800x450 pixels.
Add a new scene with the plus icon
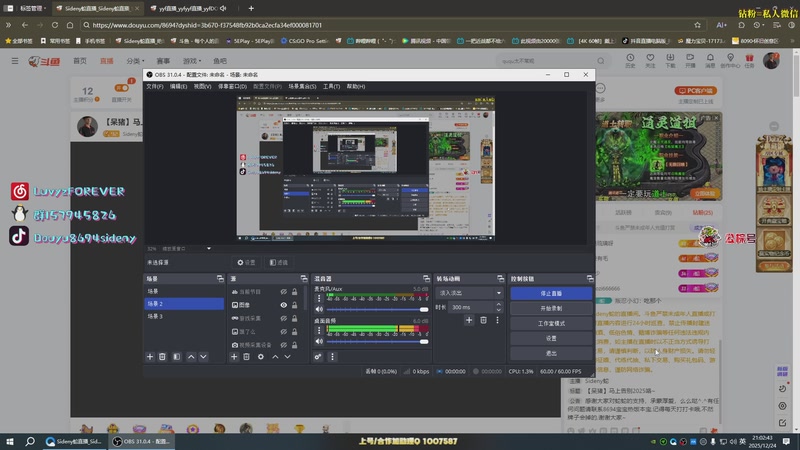[150, 356]
